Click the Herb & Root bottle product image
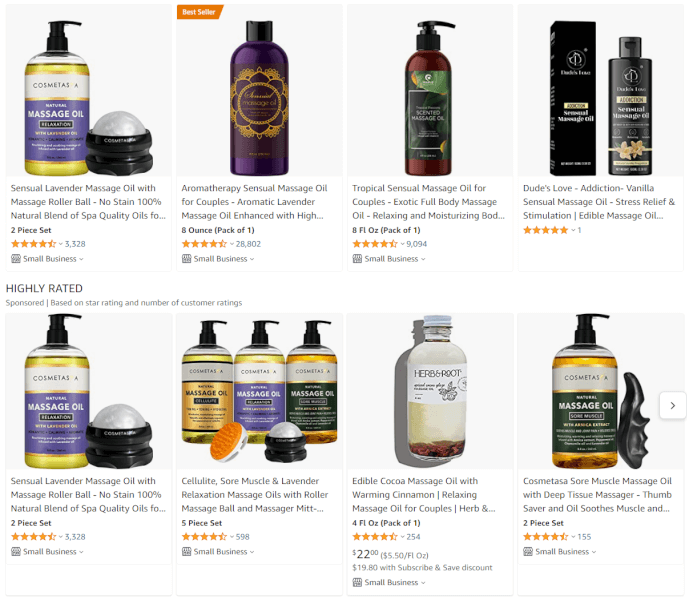689x600 pixels. coord(431,391)
